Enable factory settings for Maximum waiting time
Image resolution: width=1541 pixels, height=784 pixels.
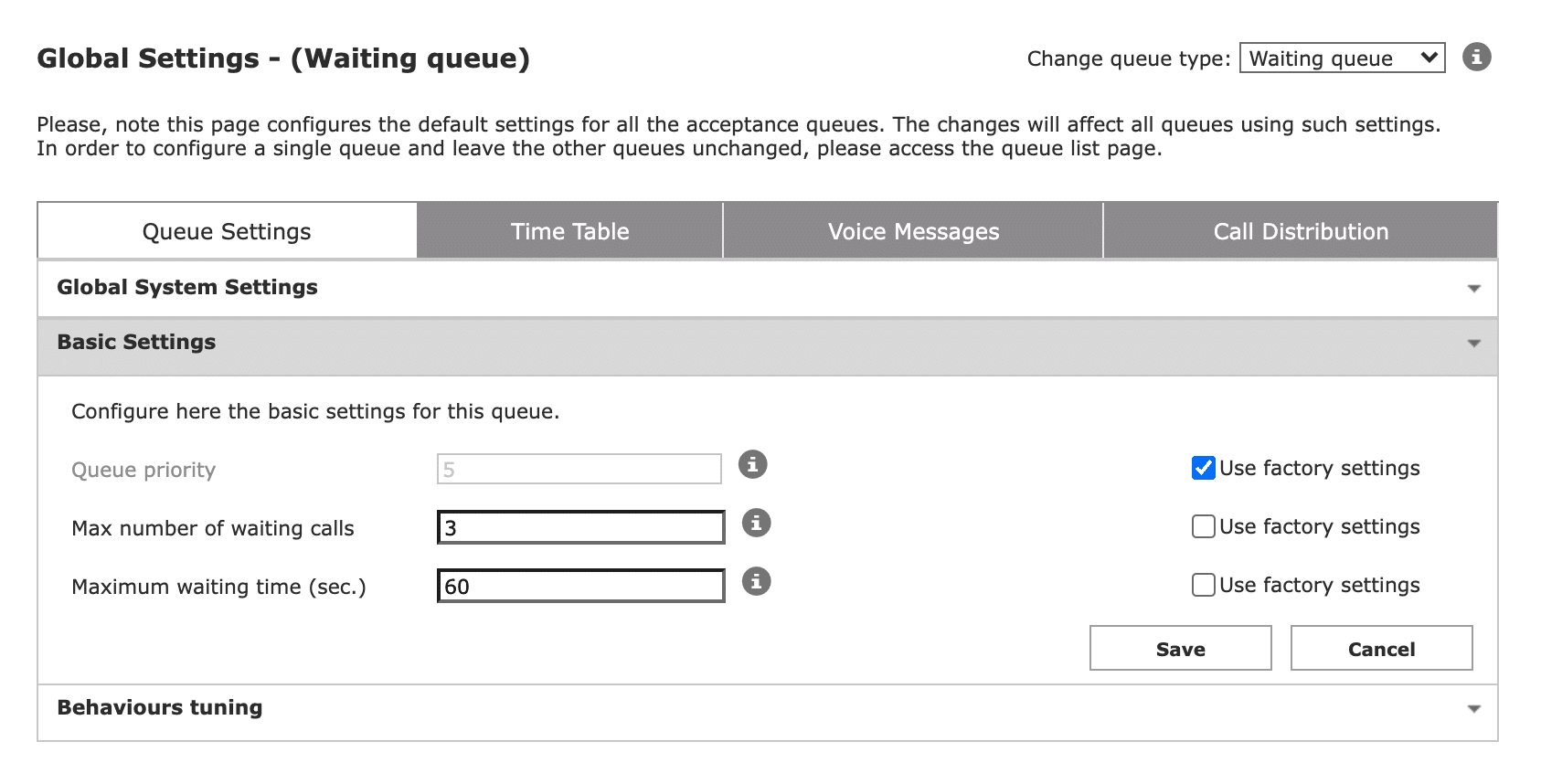[1203, 585]
